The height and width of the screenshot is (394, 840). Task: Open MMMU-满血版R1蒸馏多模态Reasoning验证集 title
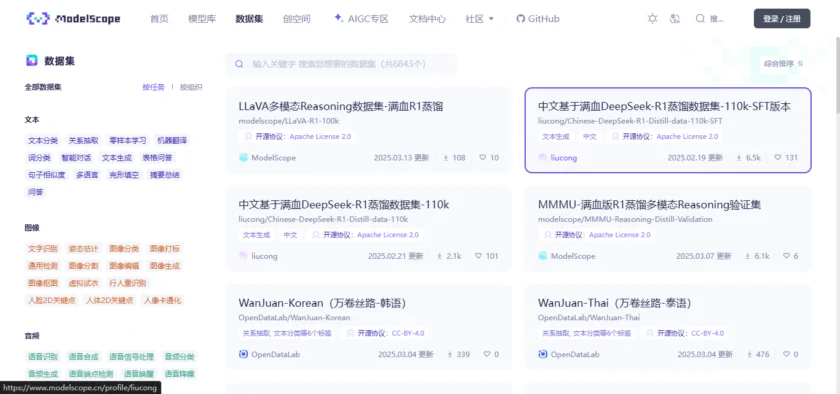[x=649, y=205]
